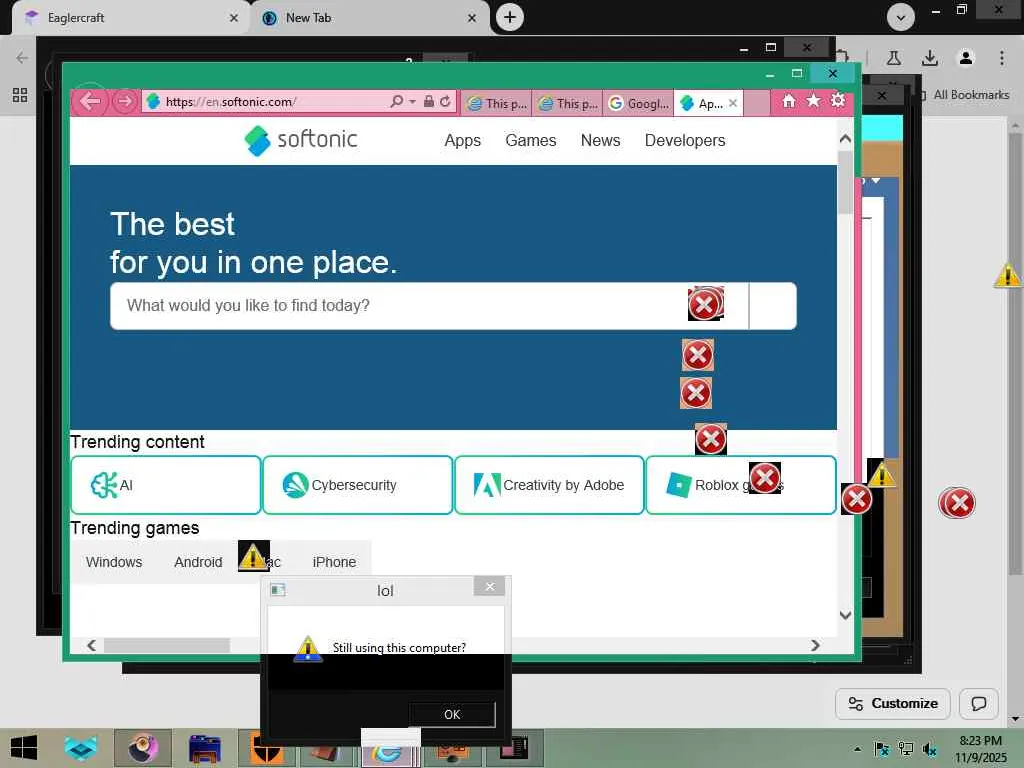Click the network tray icon
This screenshot has width=1024, height=768.
pos(905,748)
